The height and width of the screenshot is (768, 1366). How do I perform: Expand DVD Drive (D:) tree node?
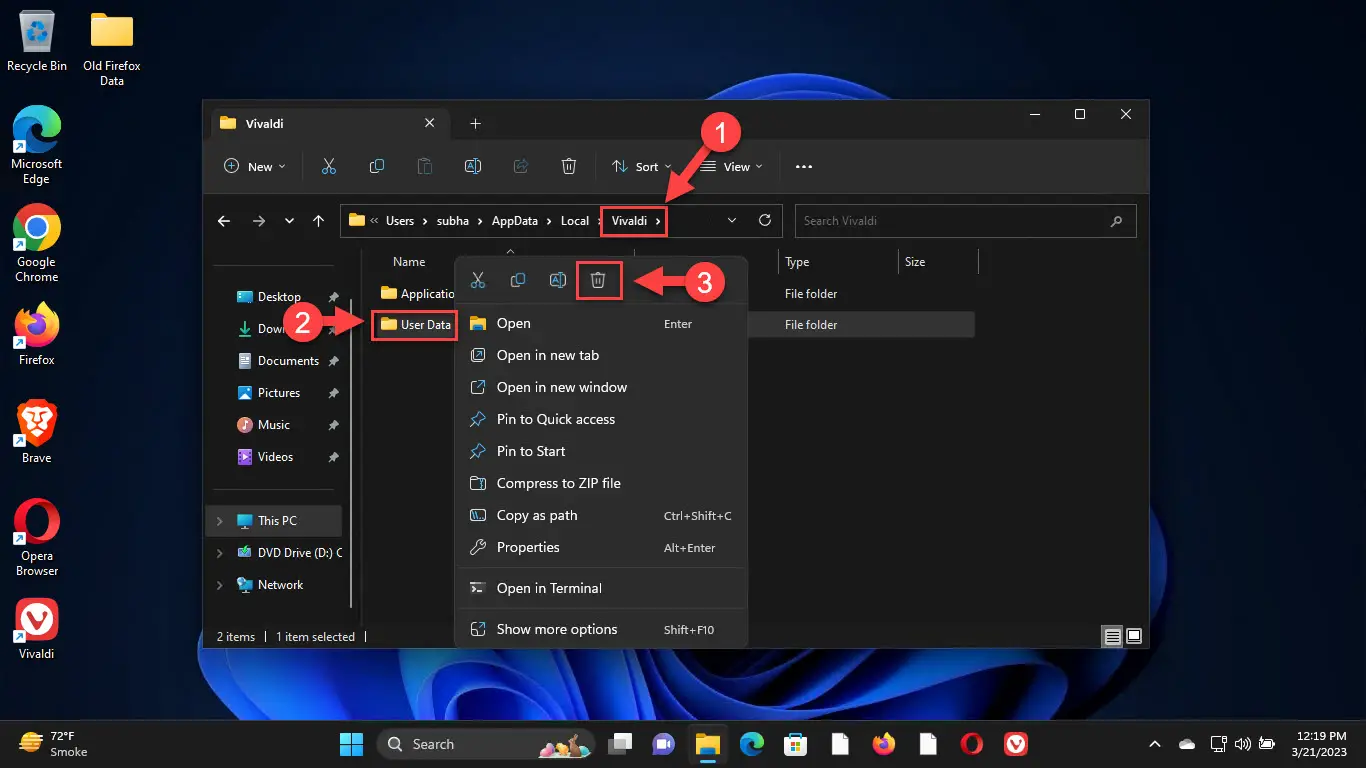coord(220,553)
